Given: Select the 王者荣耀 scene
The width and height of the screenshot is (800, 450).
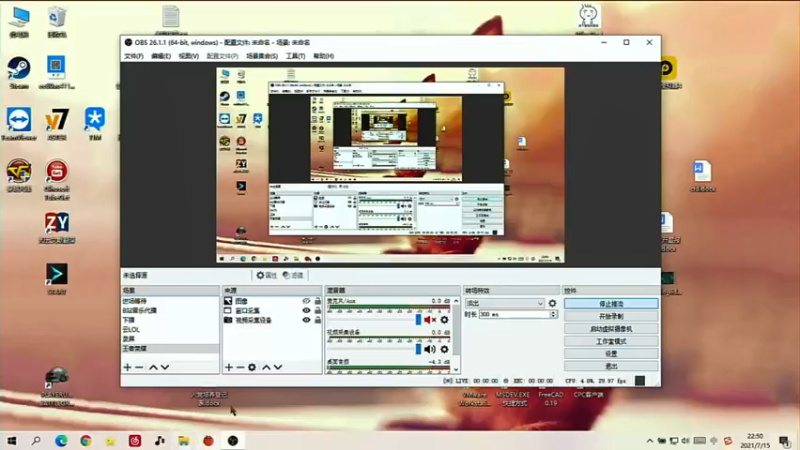Looking at the screenshot, I should point(170,348).
